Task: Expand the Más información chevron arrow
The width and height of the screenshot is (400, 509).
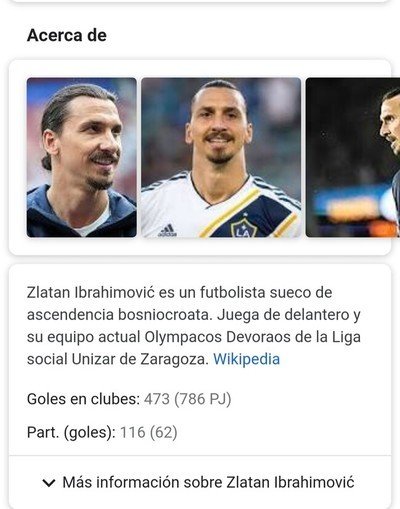Action: coord(49,483)
